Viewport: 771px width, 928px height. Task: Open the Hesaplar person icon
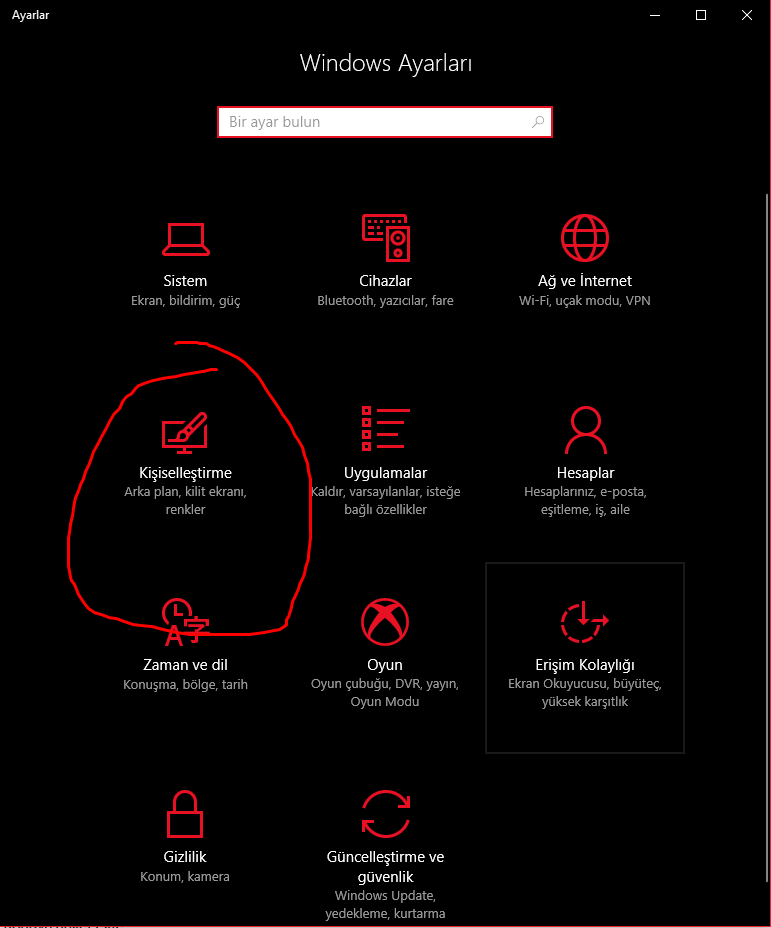pyautogui.click(x=585, y=430)
